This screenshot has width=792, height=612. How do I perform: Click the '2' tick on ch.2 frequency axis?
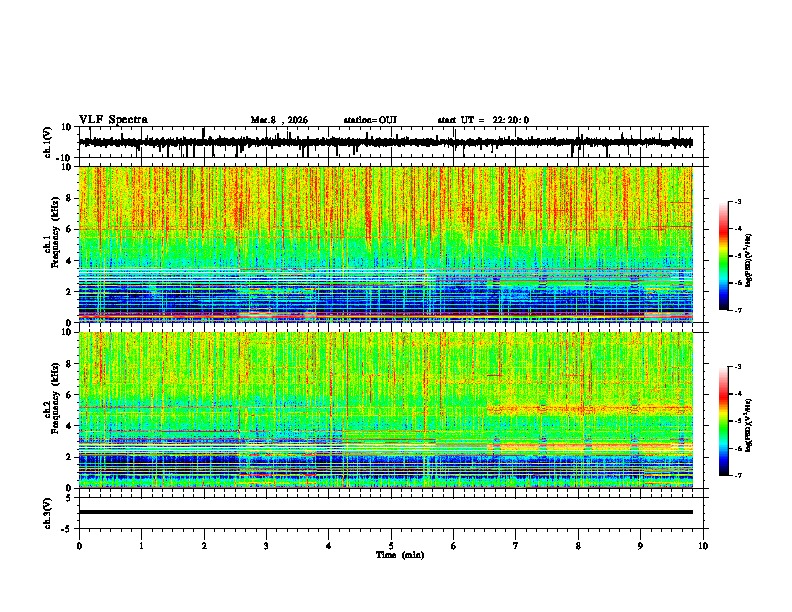tap(69, 457)
